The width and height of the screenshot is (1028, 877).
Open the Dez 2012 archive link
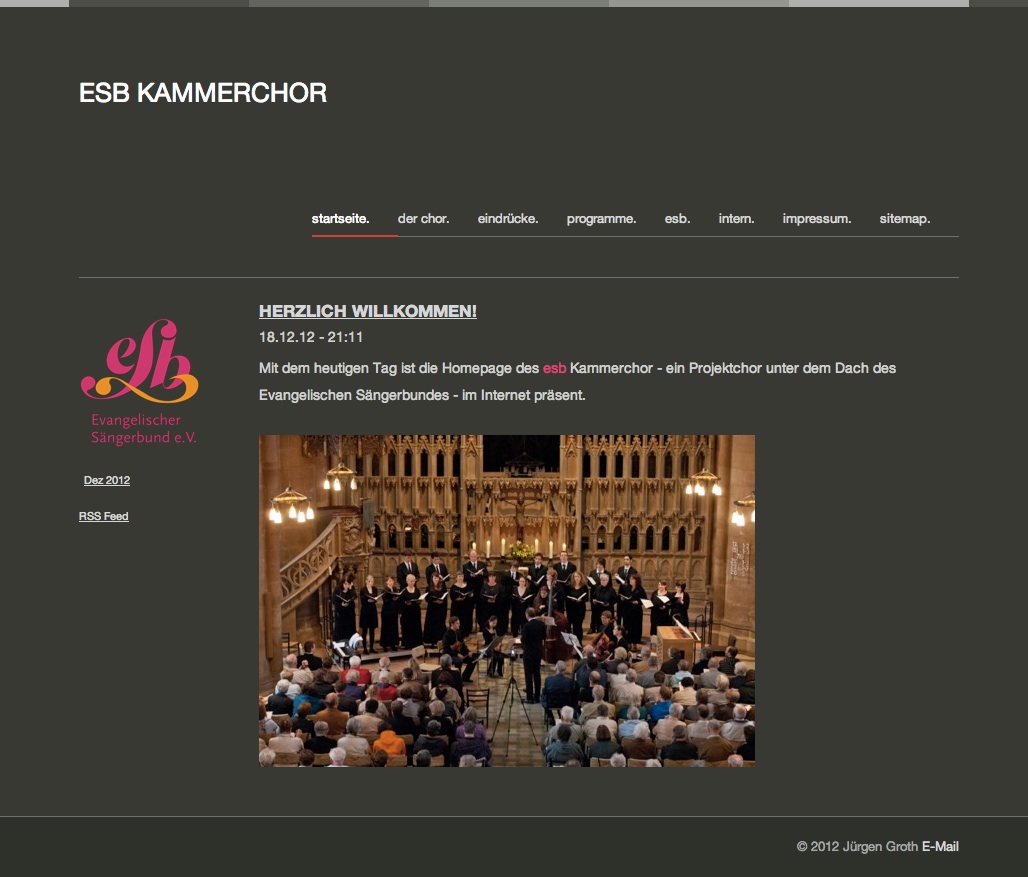tap(107, 480)
